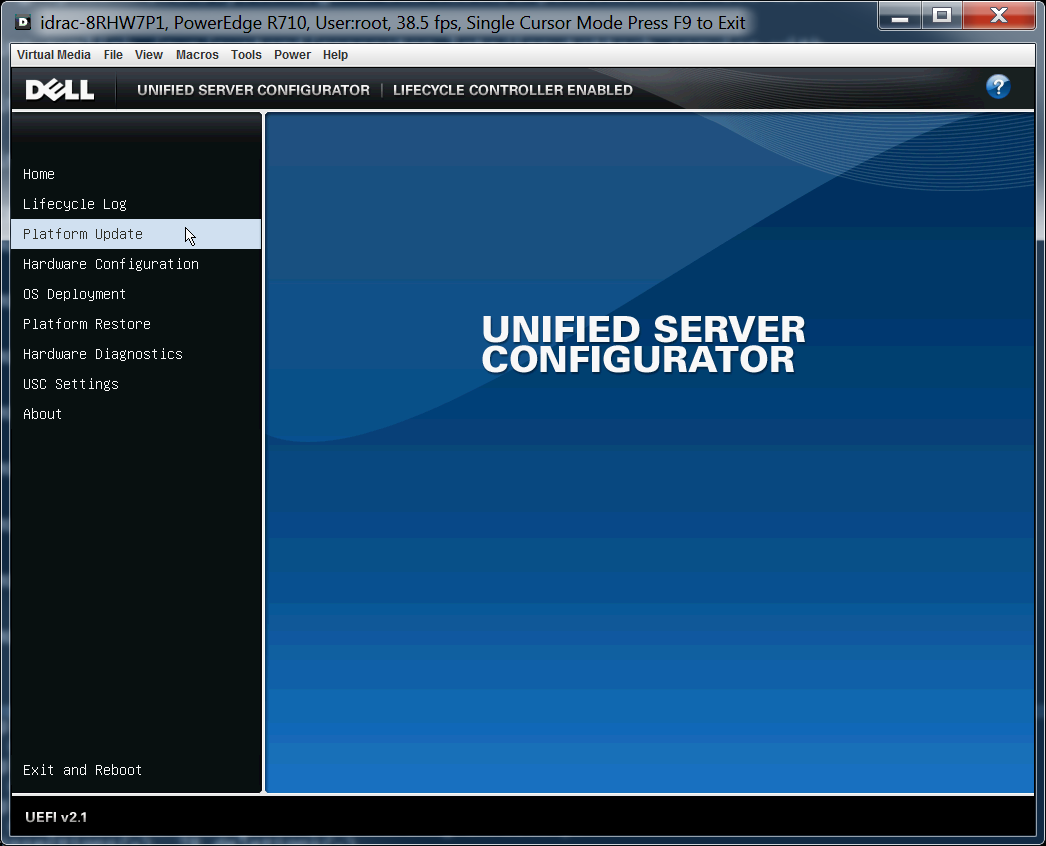The width and height of the screenshot is (1046, 846).
Task: Open the Power menu
Action: (x=292, y=55)
